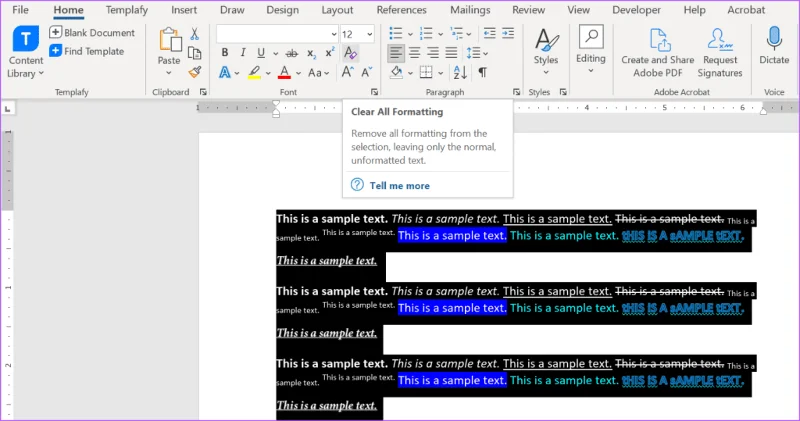Click the Clear All Formatting icon

350,53
